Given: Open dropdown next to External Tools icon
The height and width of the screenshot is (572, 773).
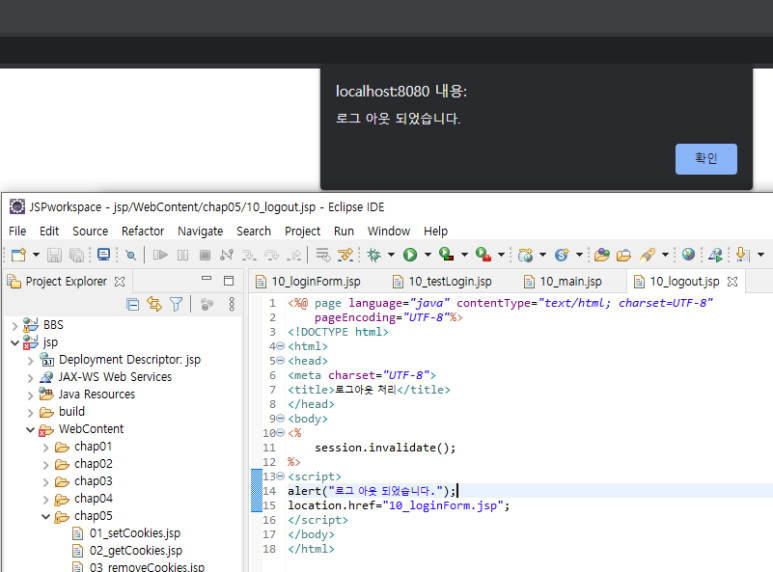Looking at the screenshot, I should tap(501, 255).
